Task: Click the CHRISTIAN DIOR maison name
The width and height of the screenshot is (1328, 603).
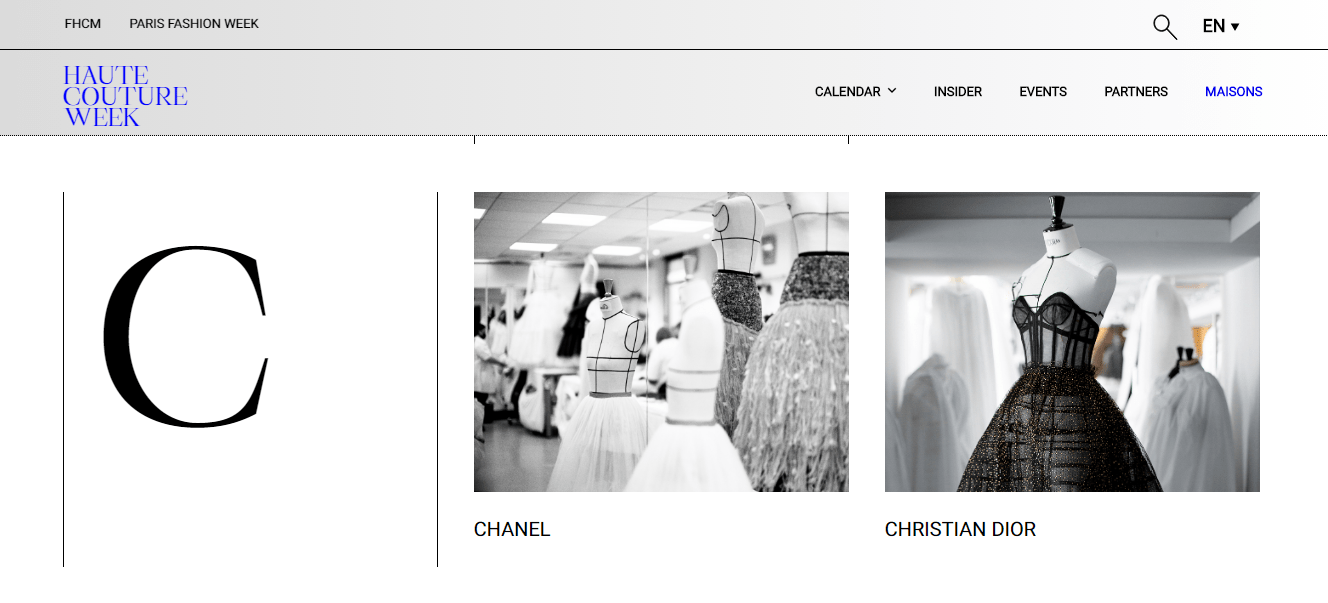Action: click(960, 529)
